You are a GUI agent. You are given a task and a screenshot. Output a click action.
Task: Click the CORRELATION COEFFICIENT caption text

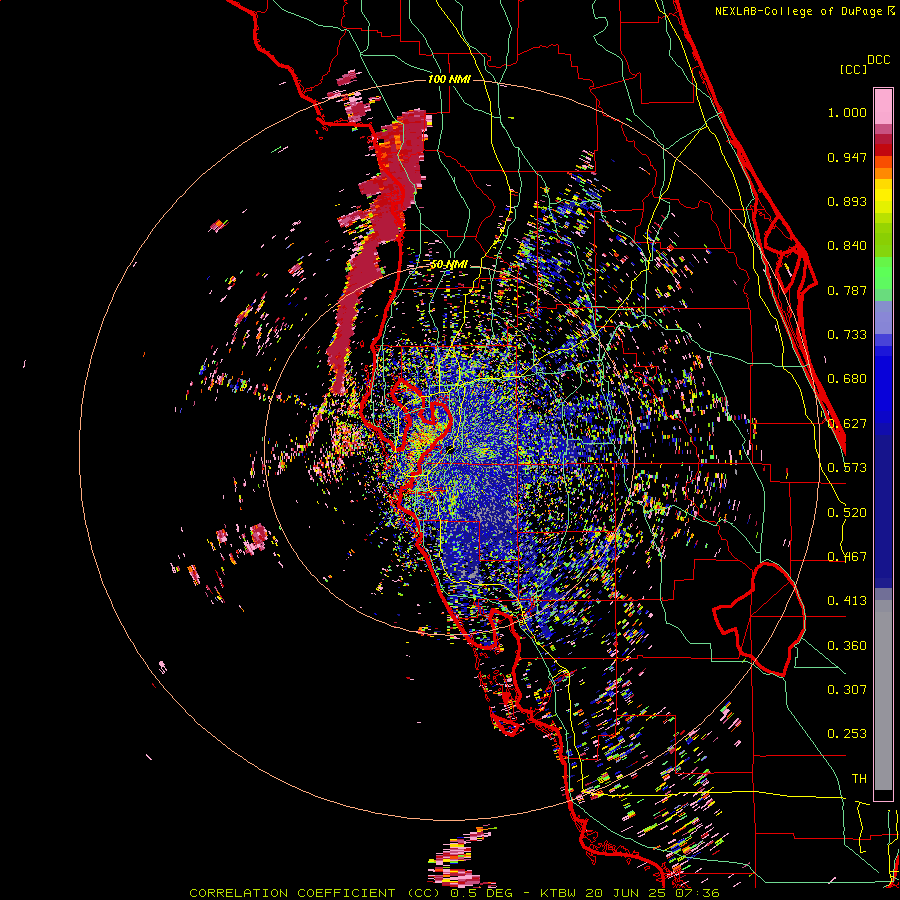[292, 893]
